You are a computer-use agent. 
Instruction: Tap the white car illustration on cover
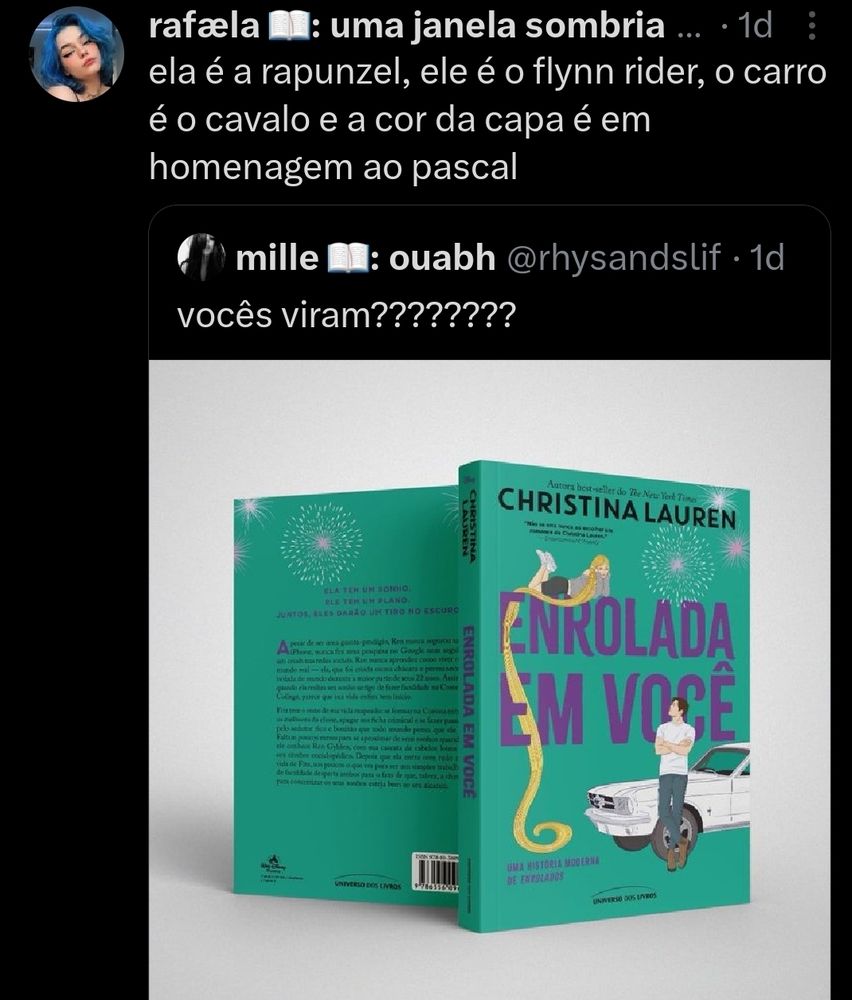point(667,797)
